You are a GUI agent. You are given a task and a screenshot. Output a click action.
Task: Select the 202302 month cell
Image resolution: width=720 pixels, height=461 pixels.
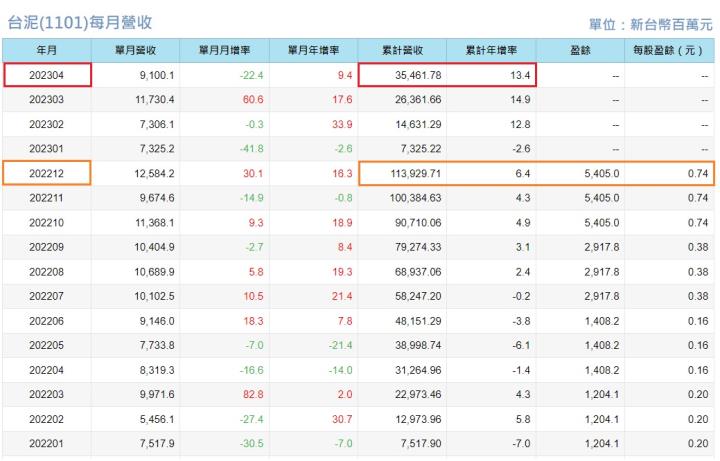pos(47,124)
